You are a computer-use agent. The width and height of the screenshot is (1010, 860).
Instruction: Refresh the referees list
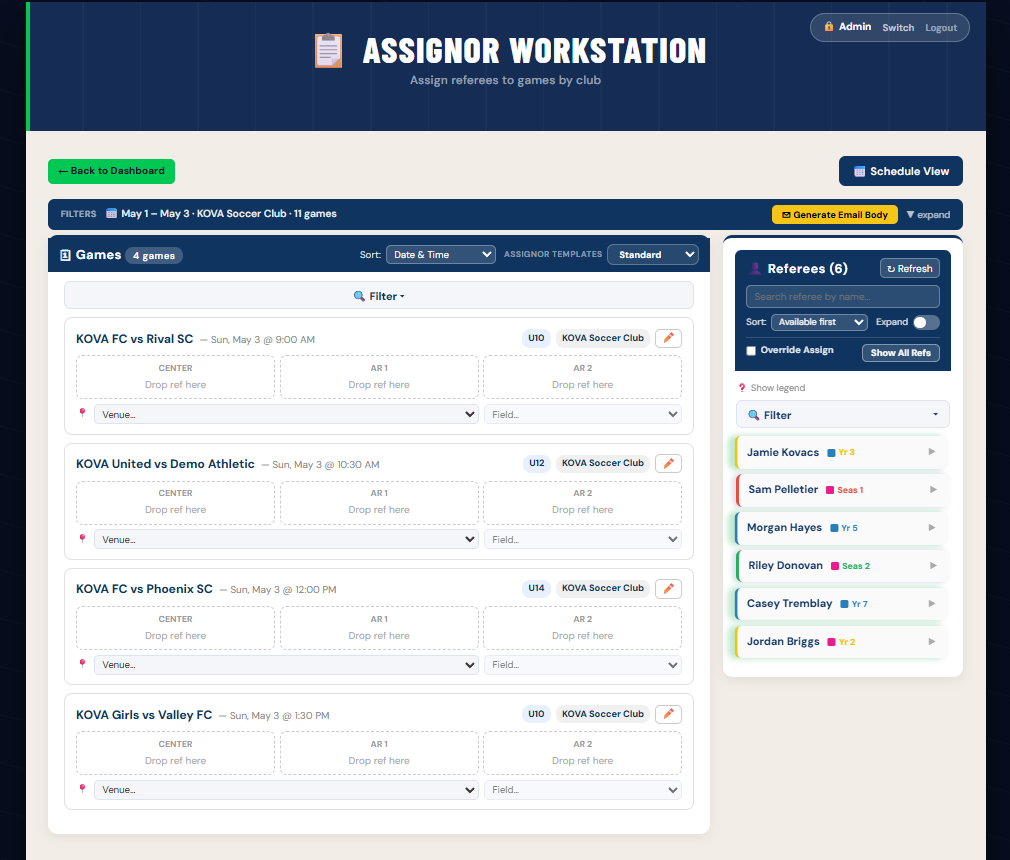[910, 269]
